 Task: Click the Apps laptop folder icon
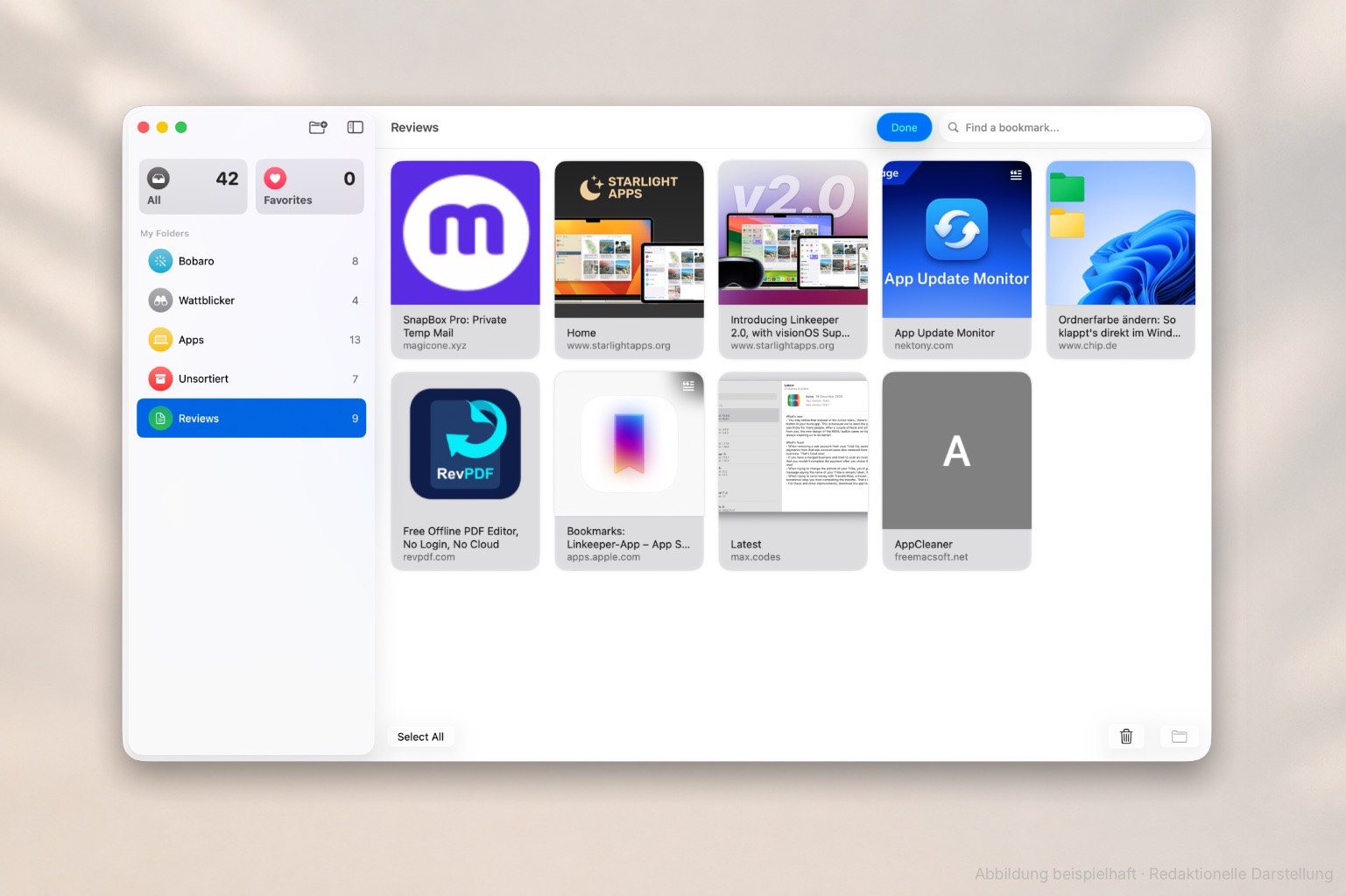tap(160, 340)
